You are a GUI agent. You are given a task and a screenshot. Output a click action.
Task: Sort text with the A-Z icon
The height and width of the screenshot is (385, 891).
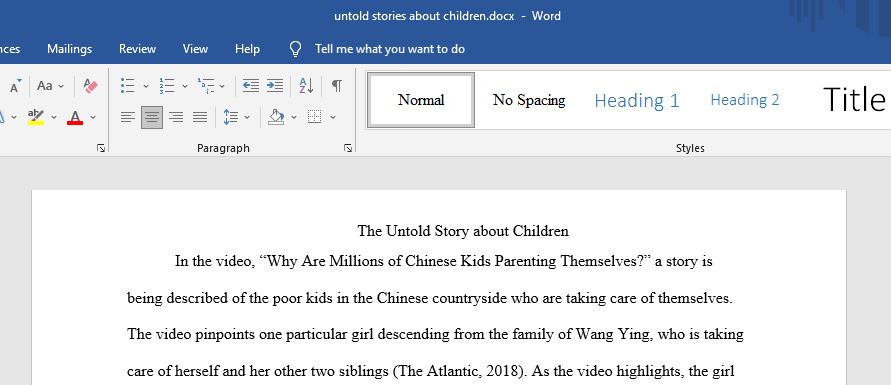(x=306, y=86)
